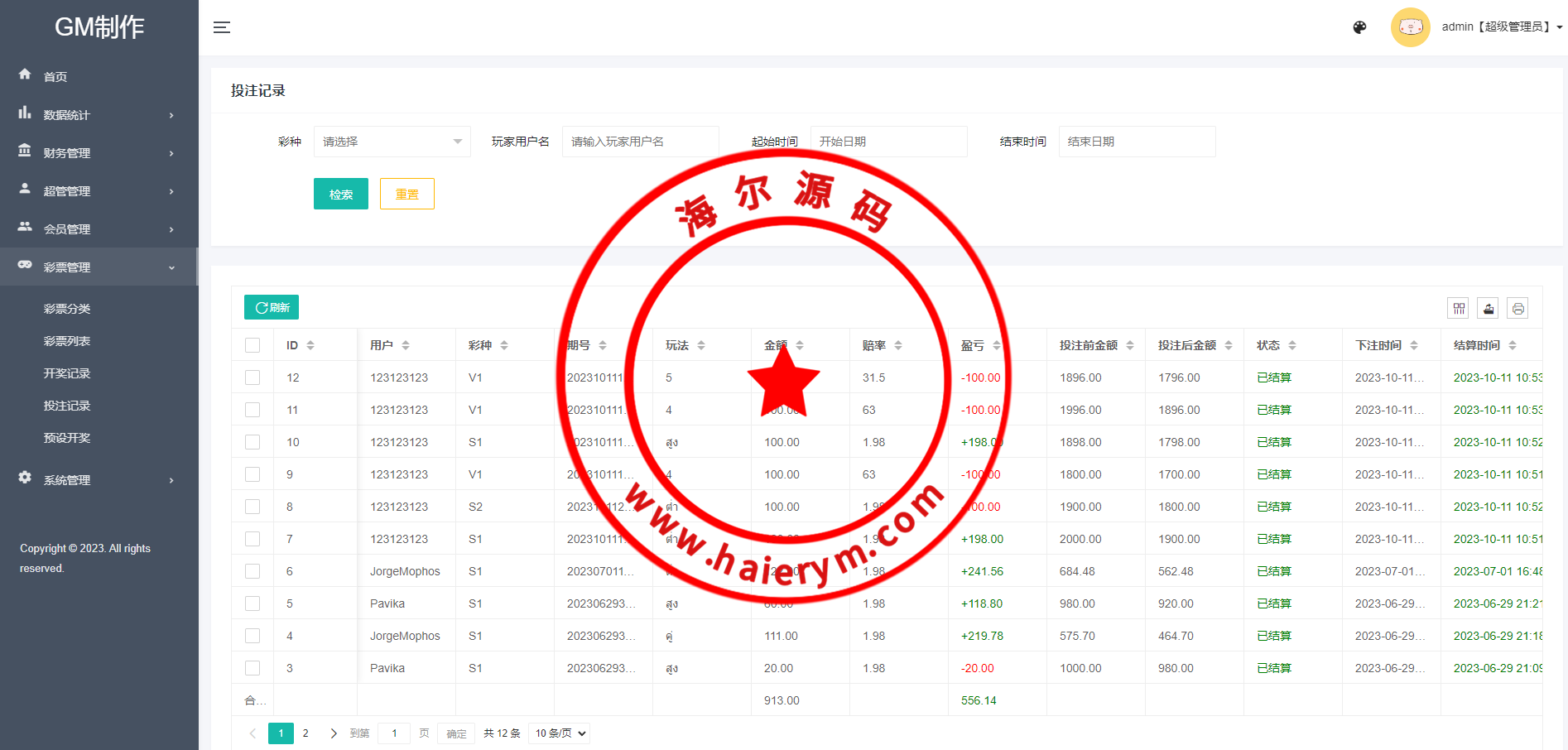Go to next page arrow
Image resolution: width=1568 pixels, height=750 pixels.
(x=334, y=733)
